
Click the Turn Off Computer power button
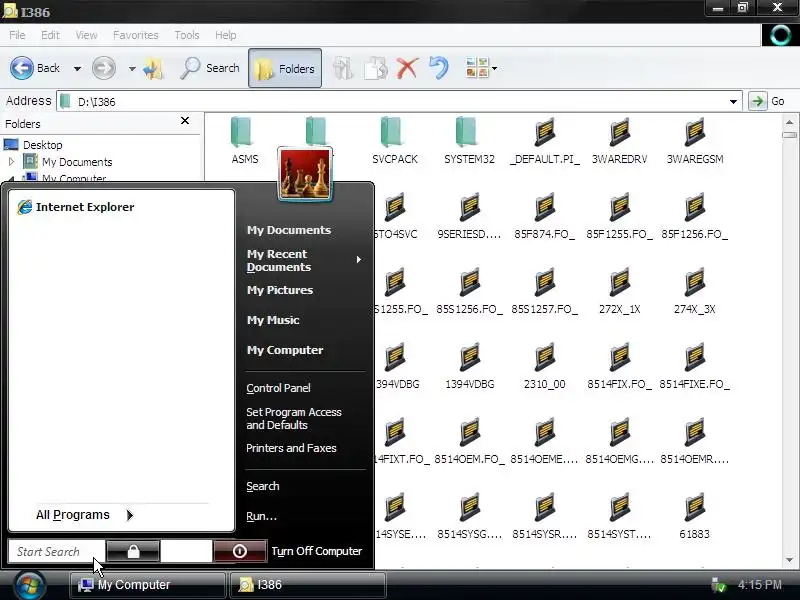tap(240, 551)
